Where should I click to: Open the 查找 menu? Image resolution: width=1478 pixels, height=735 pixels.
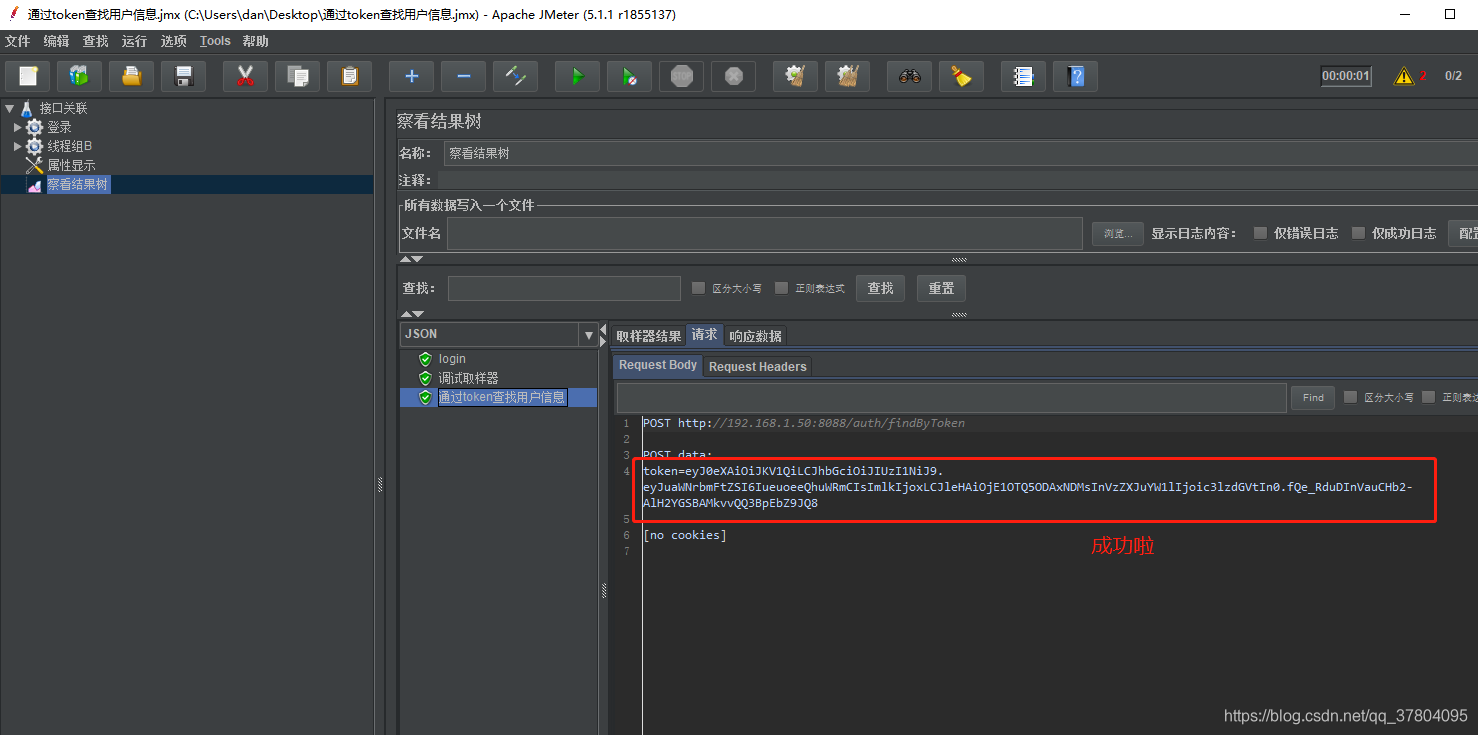96,41
